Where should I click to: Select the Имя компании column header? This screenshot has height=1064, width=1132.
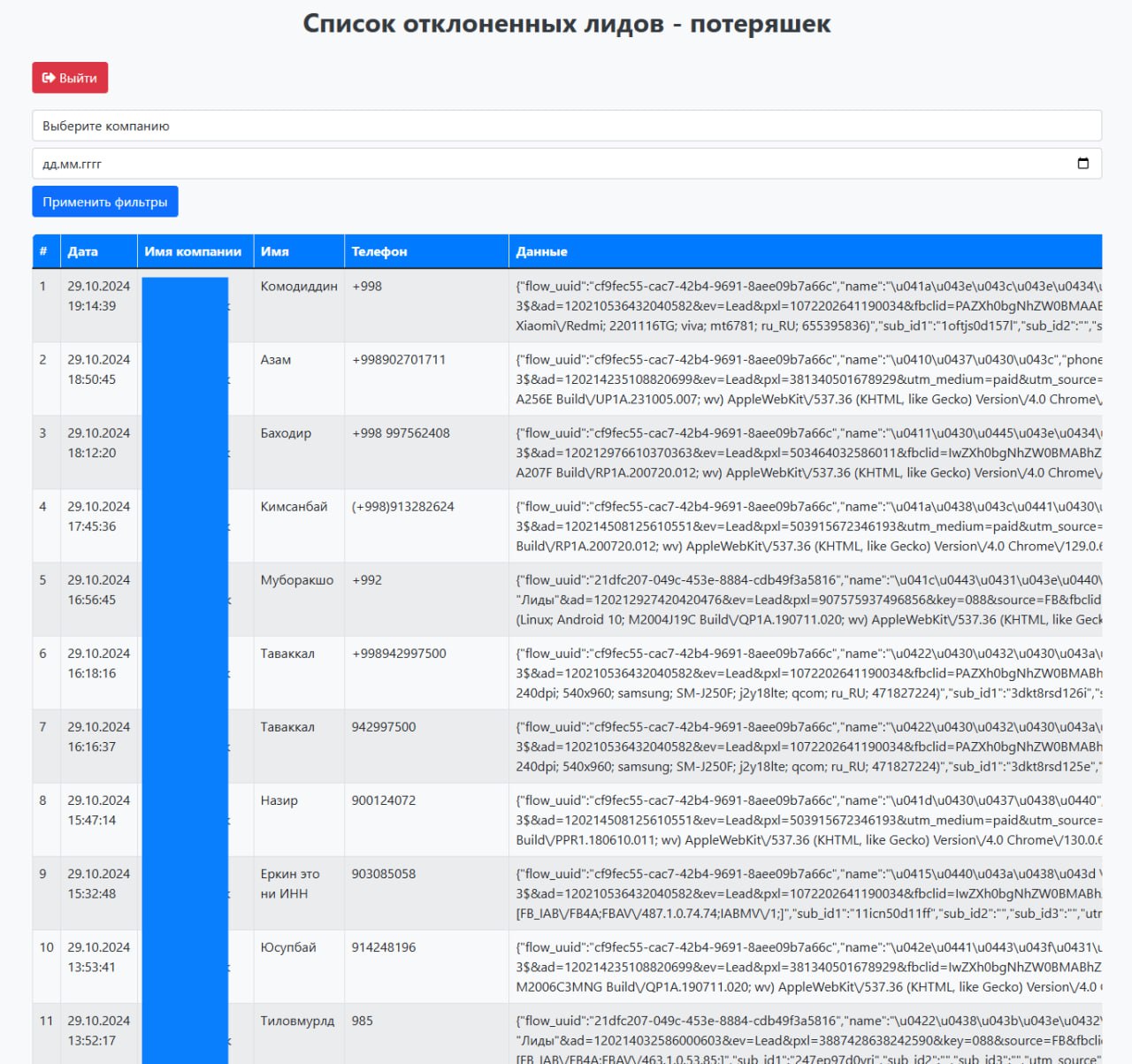point(193,251)
